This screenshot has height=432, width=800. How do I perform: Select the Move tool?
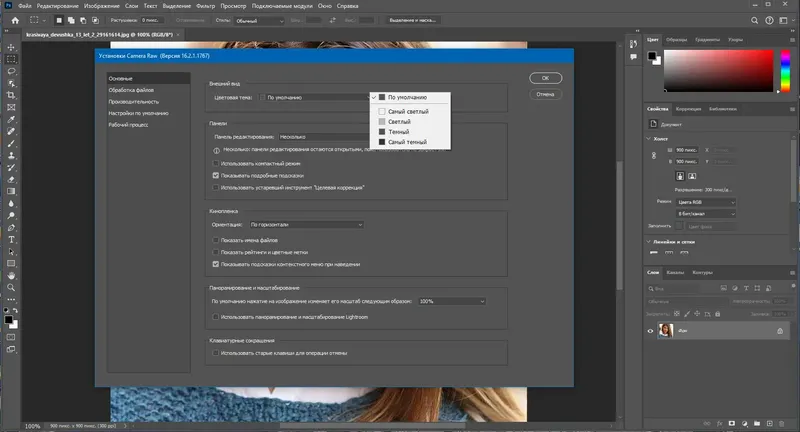coord(10,47)
